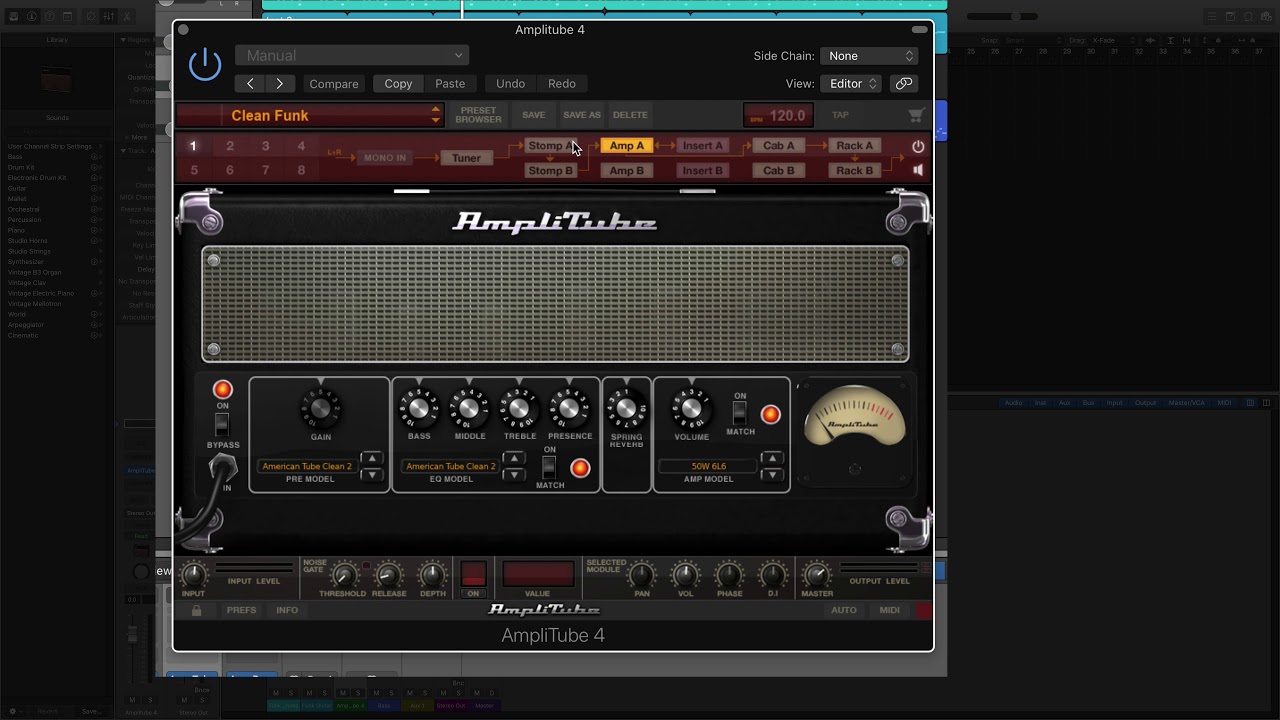Click the TAP tempo button
Viewport: 1280px width, 720px height.
(x=840, y=115)
